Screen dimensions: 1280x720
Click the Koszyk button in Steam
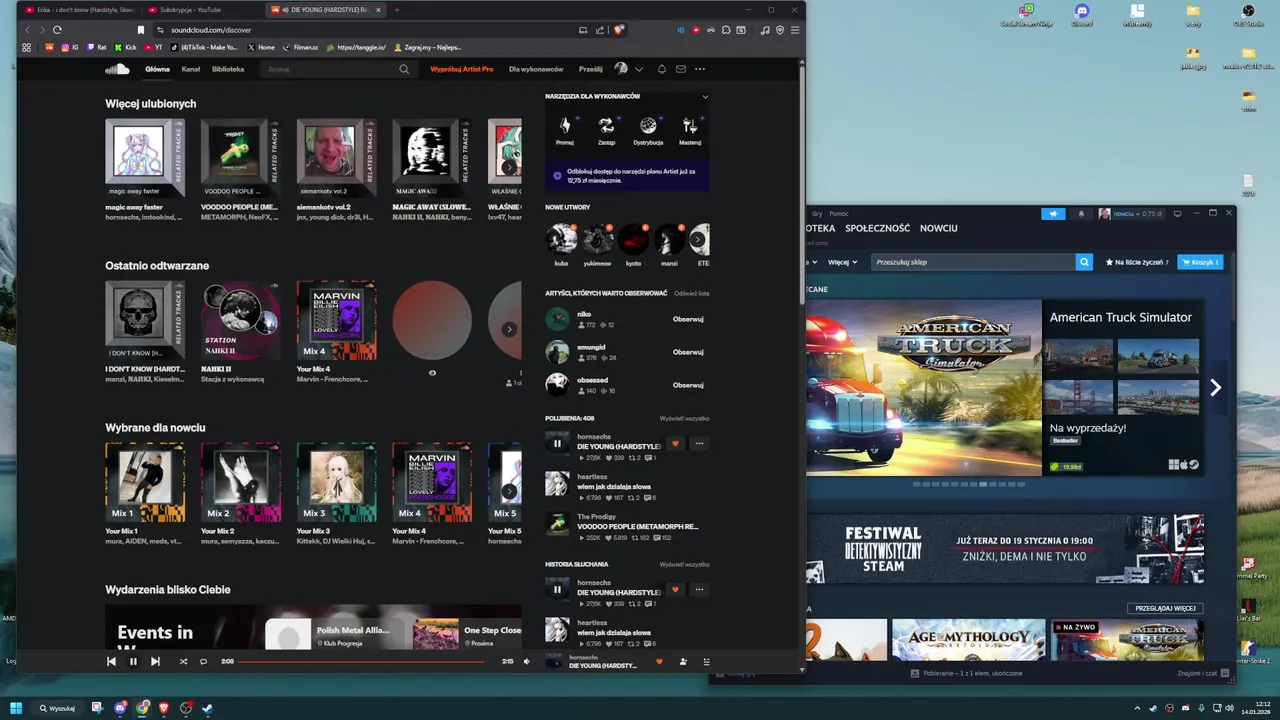(1200, 262)
